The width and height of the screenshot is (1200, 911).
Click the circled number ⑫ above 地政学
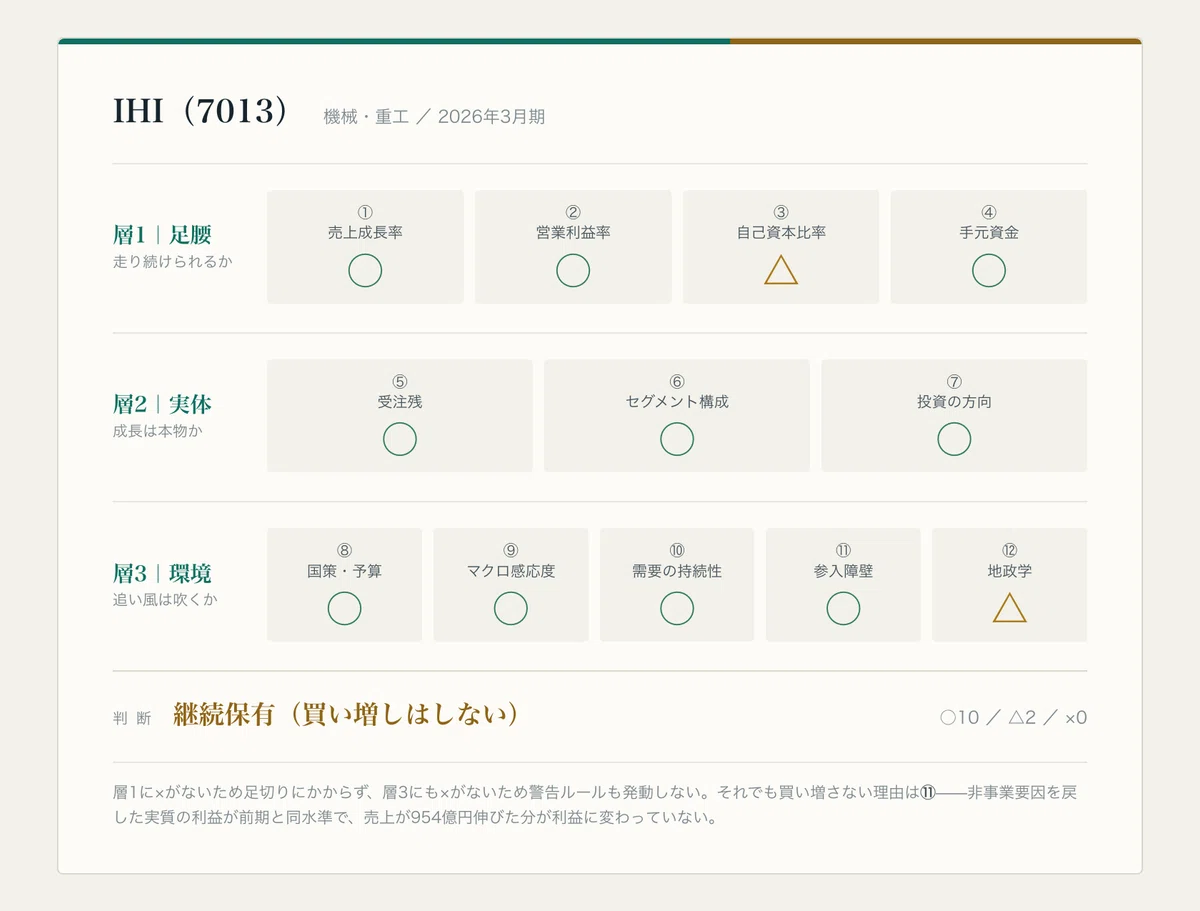coord(1010,551)
